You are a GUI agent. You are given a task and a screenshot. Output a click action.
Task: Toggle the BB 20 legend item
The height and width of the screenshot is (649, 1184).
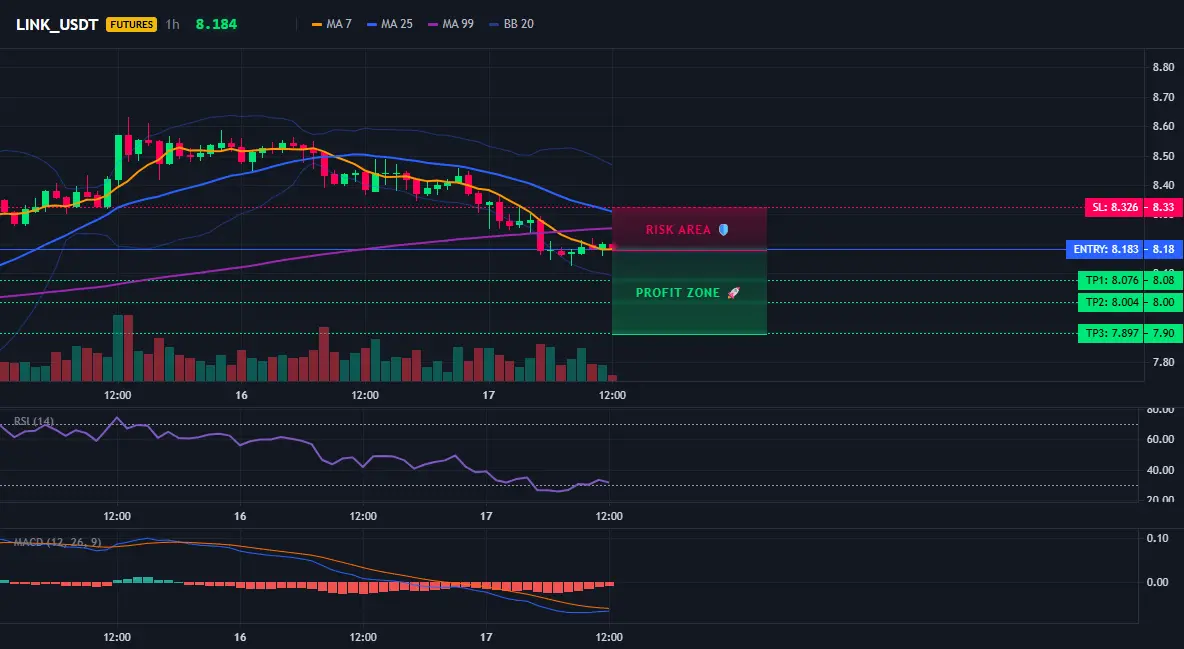click(511, 24)
